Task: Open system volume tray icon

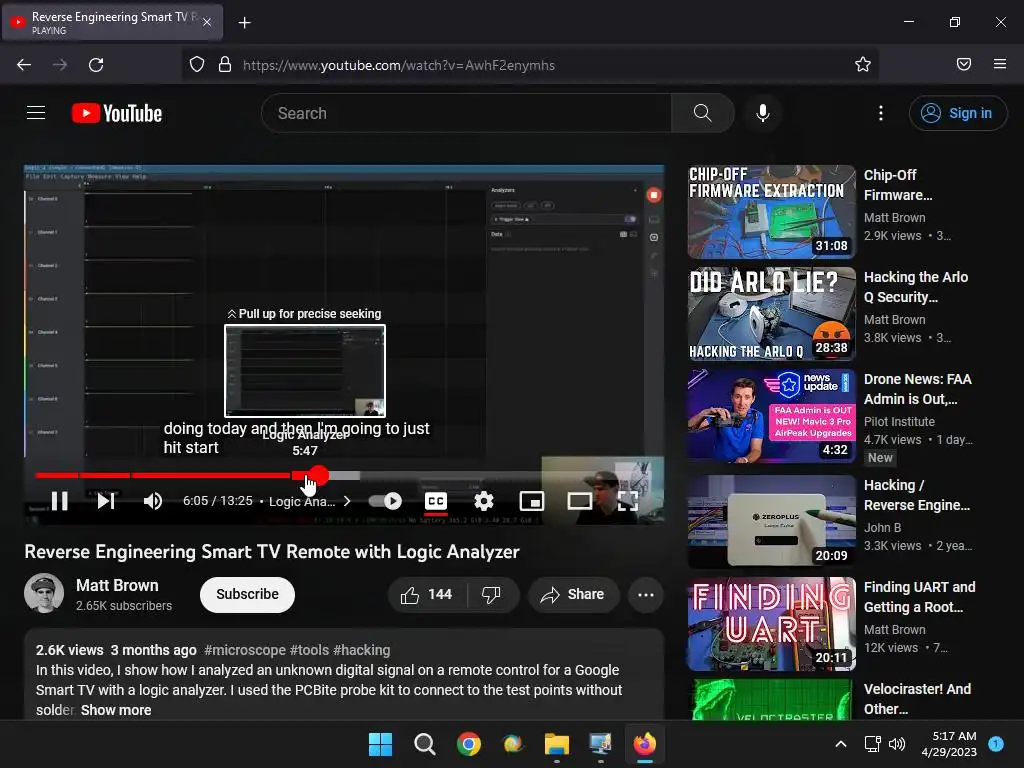Action: 897,744
